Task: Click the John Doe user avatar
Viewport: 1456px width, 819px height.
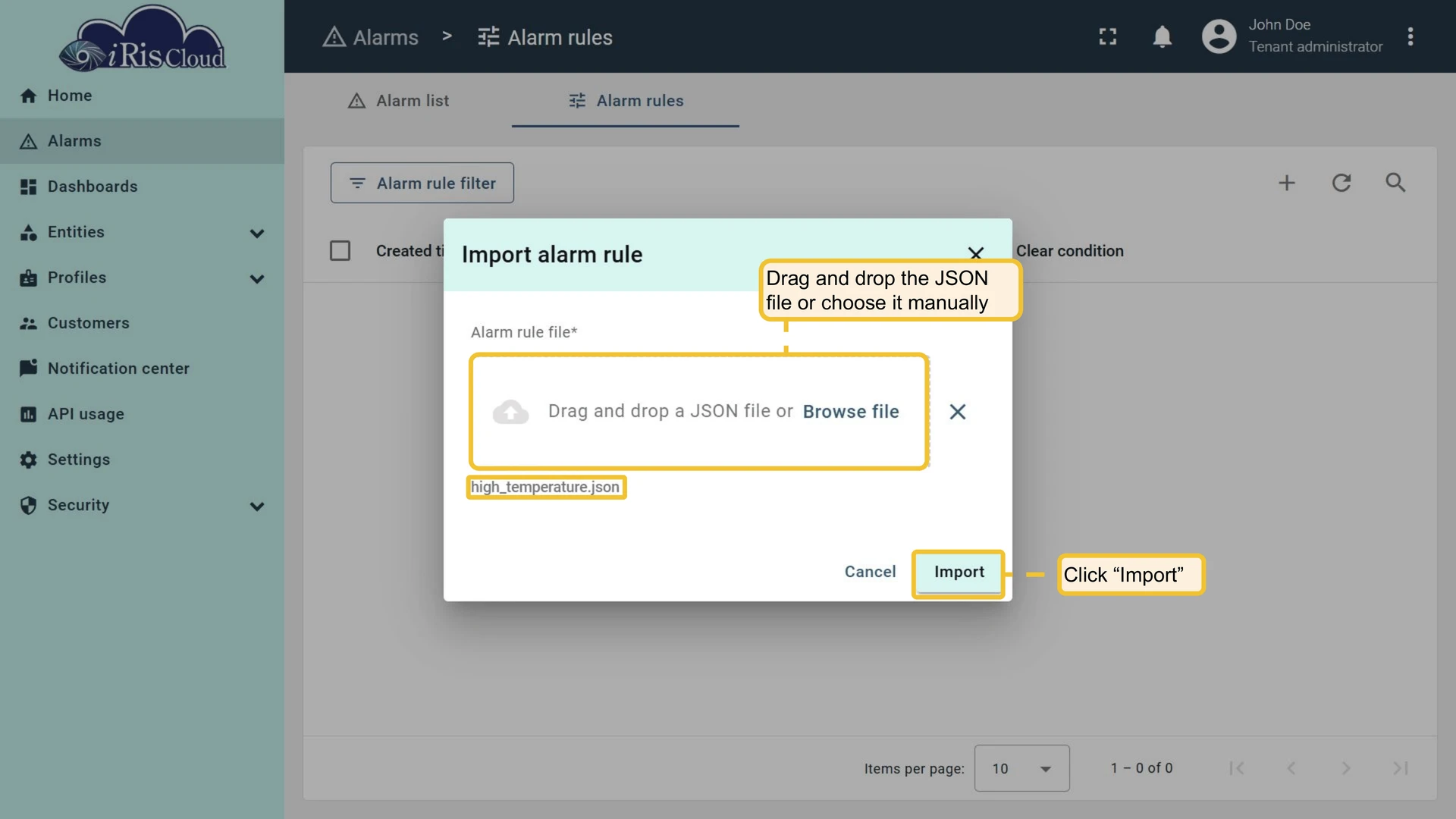Action: pos(1219,36)
